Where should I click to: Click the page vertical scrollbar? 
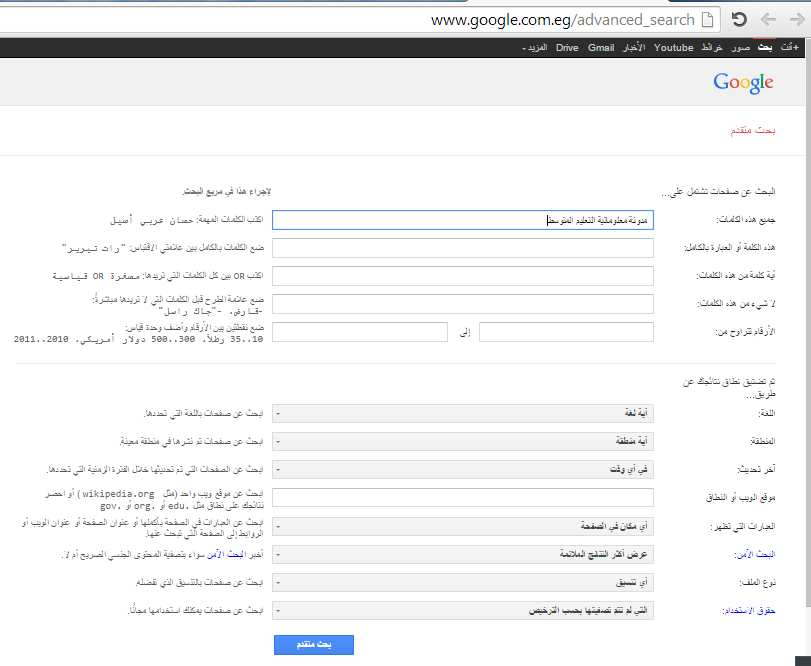[807, 321]
